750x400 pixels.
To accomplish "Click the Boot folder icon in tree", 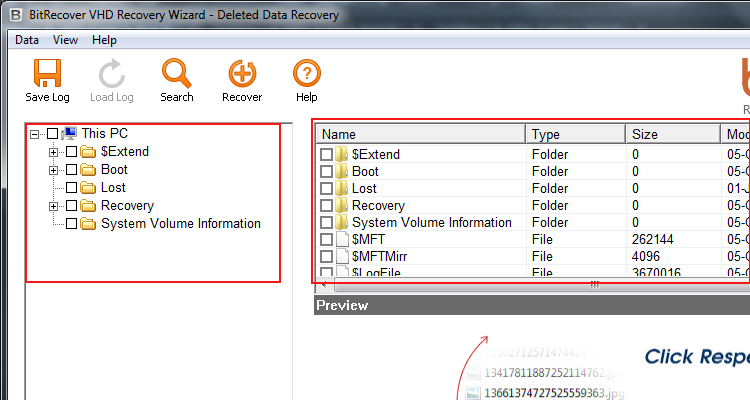I will click(x=88, y=170).
